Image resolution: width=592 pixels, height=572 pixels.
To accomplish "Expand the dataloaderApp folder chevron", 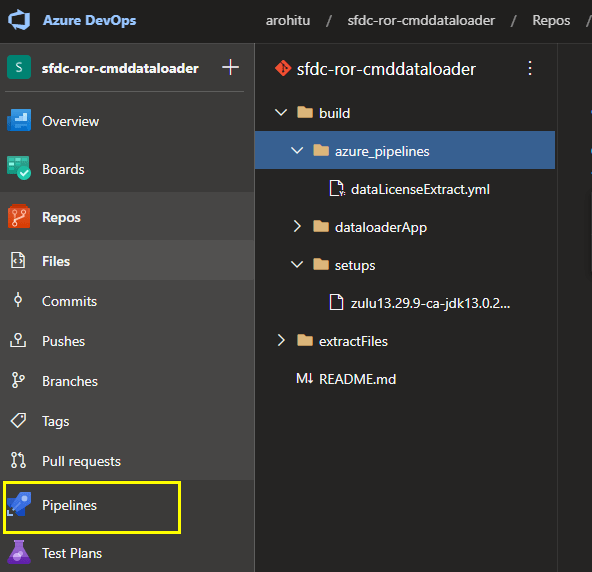I will [x=297, y=226].
